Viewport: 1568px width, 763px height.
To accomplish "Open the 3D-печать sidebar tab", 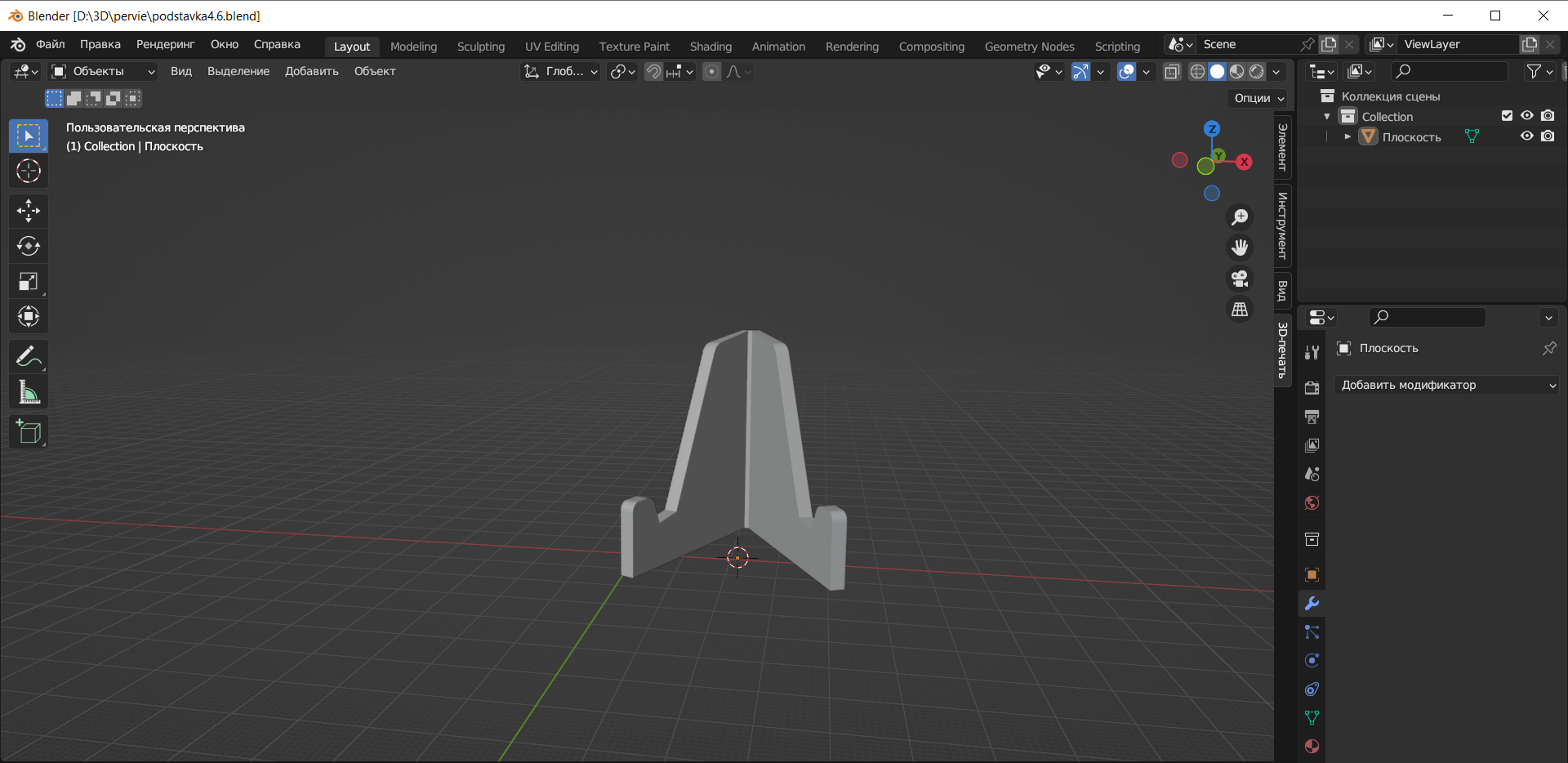I will pyautogui.click(x=1282, y=350).
